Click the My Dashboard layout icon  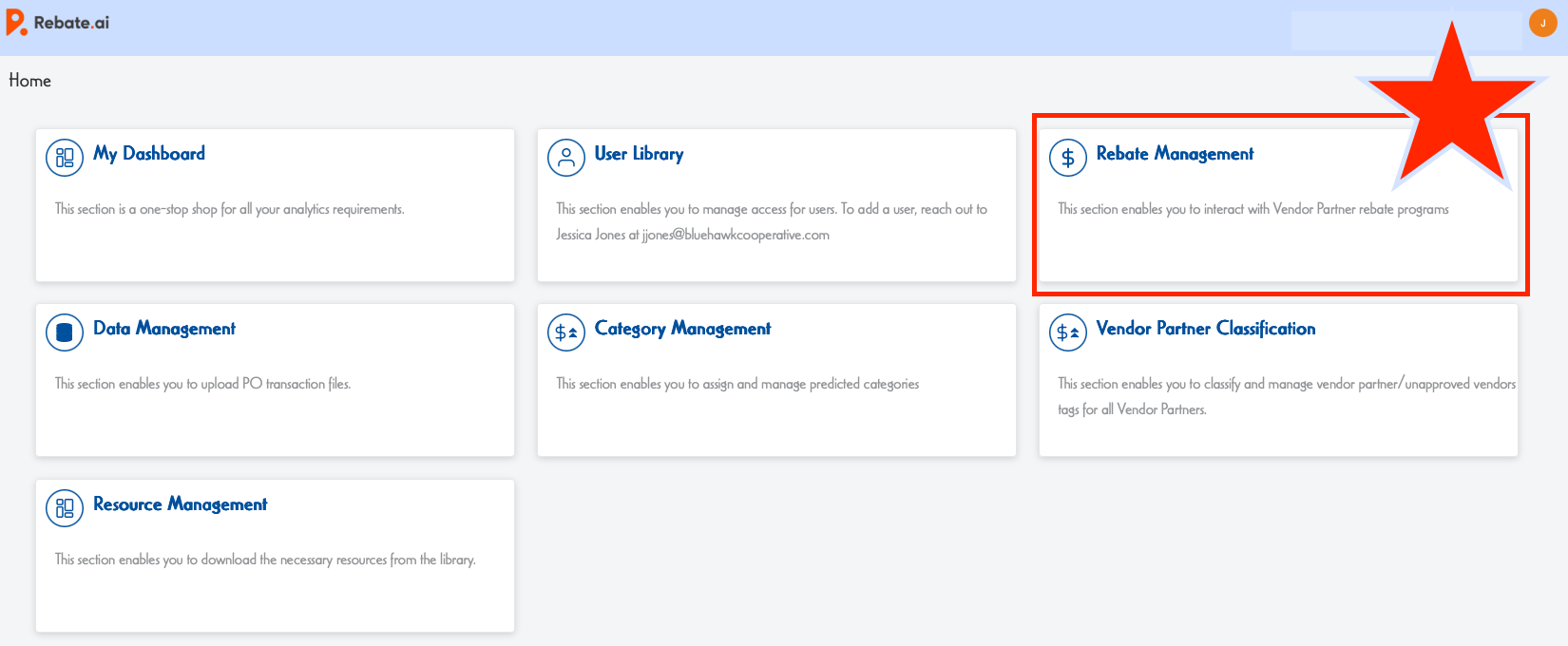65,158
